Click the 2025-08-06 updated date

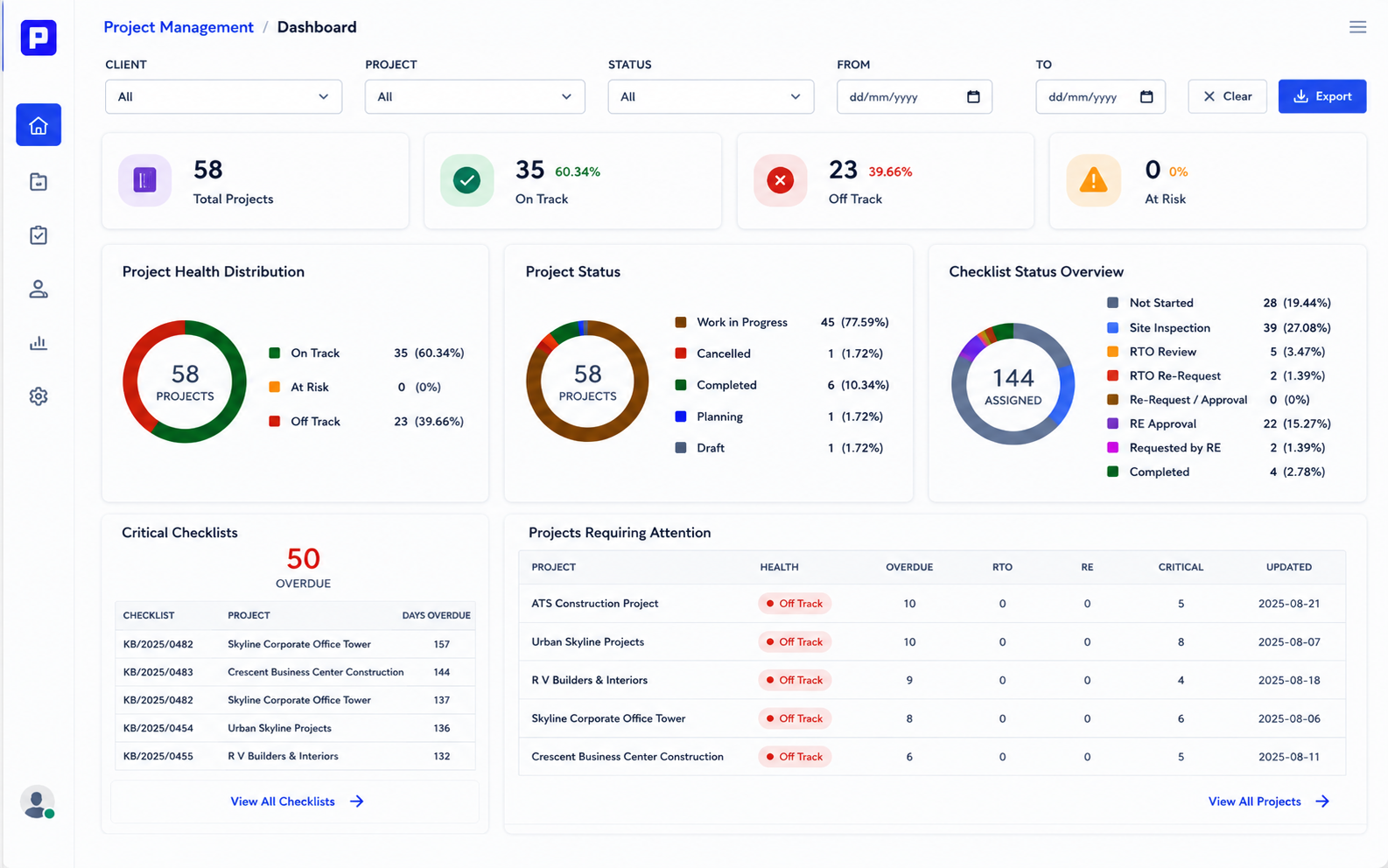tap(1289, 718)
